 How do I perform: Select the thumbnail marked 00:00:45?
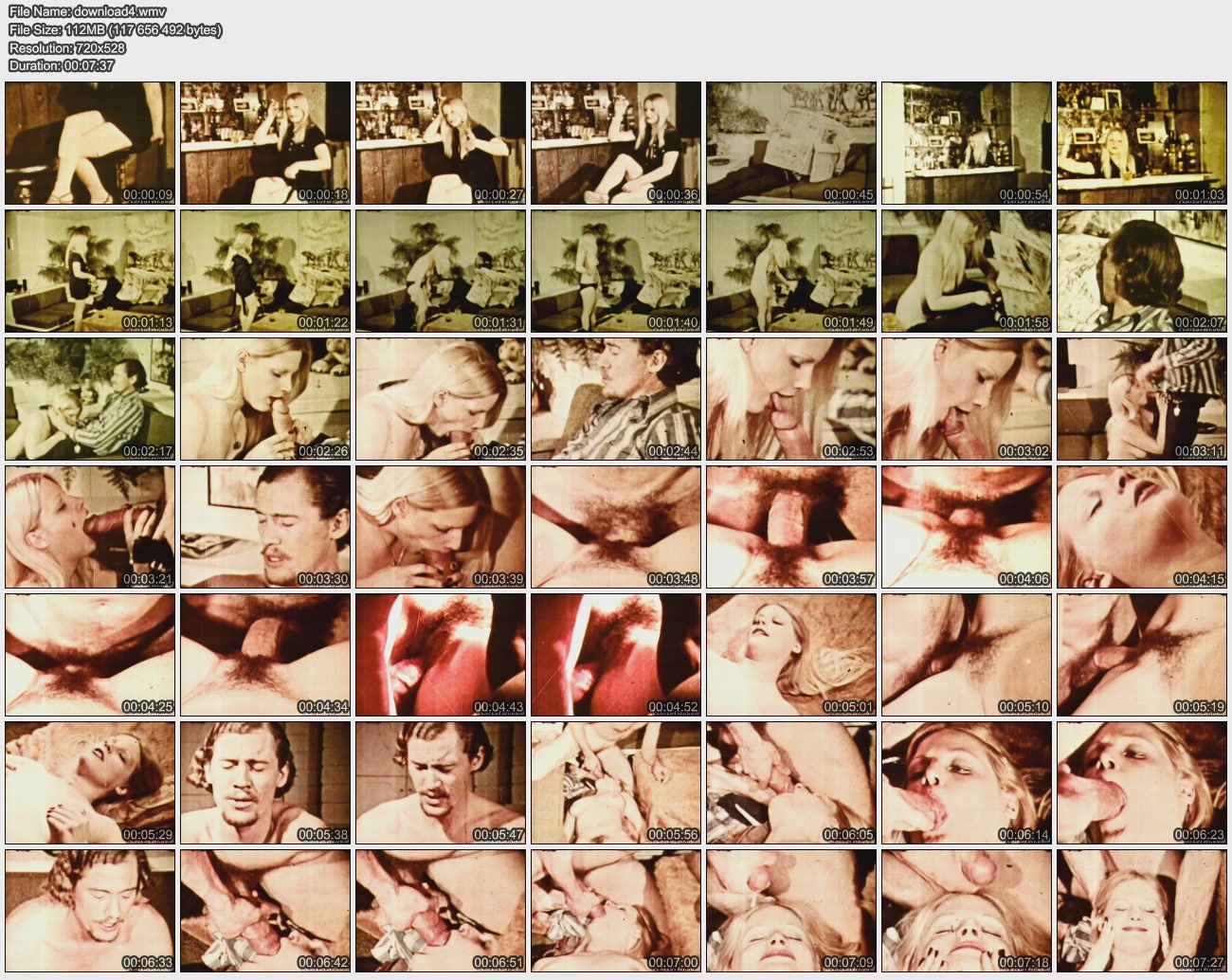click(791, 143)
